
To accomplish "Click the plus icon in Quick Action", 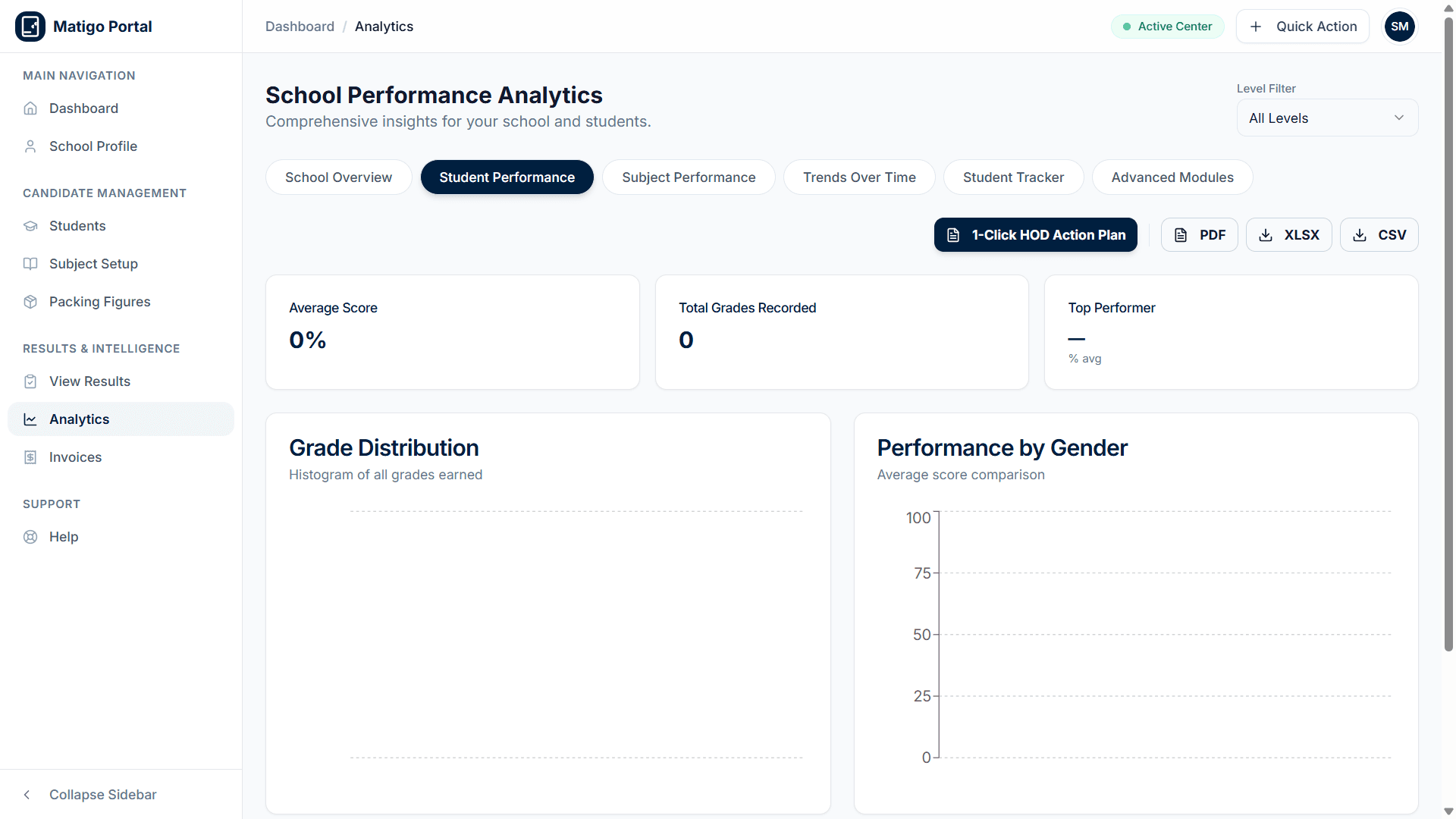I will (x=1256, y=27).
